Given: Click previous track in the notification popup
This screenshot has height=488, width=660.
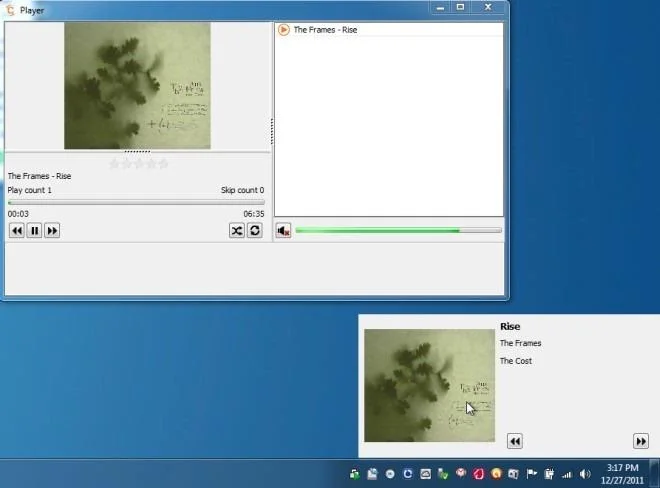Looking at the screenshot, I should 514,441.
